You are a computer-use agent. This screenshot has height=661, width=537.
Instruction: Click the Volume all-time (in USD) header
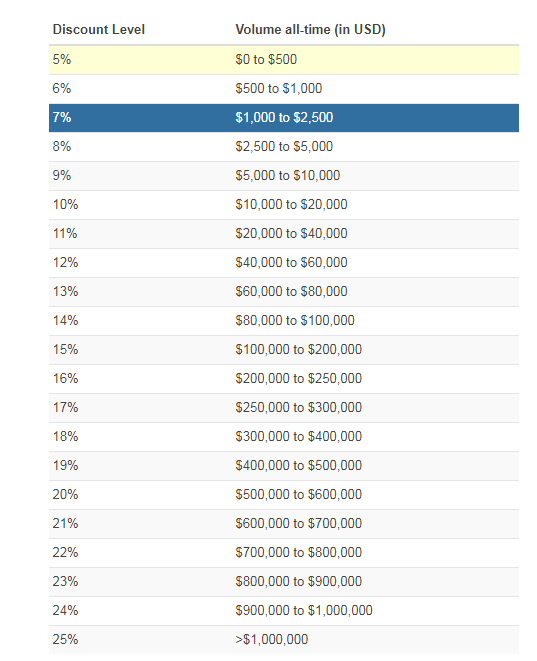310,30
